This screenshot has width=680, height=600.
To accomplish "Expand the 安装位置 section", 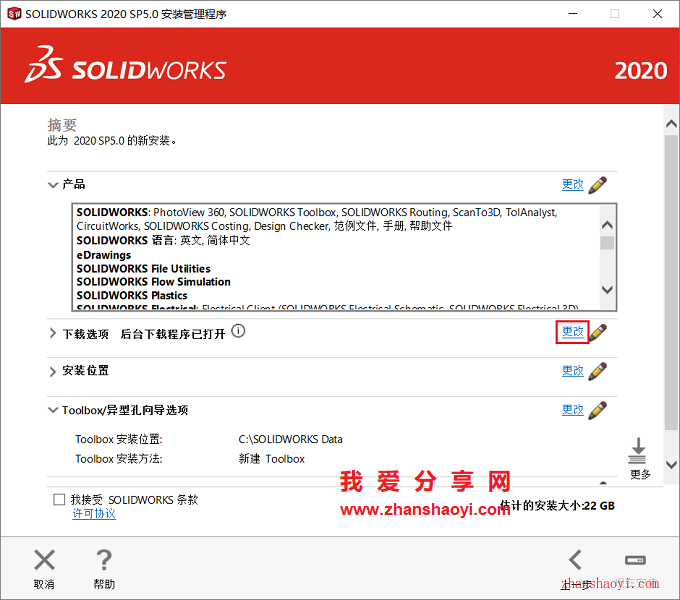I will (53, 372).
